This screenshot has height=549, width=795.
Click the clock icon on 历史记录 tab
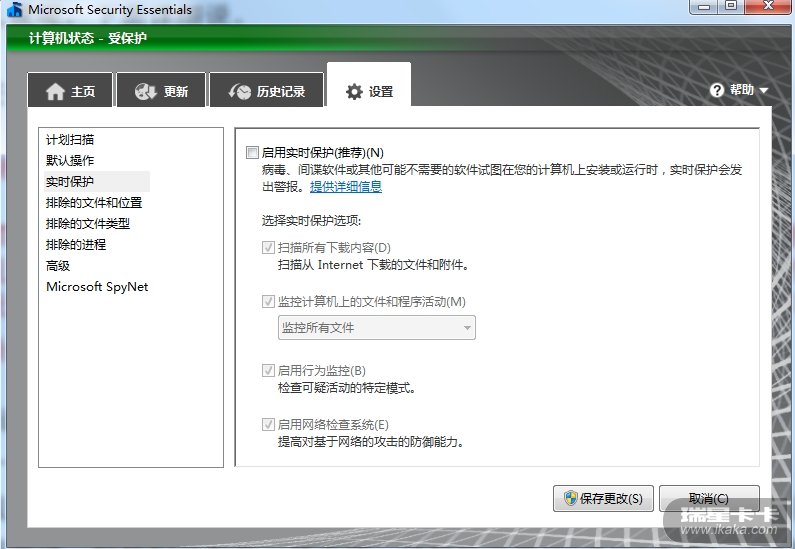[x=240, y=92]
